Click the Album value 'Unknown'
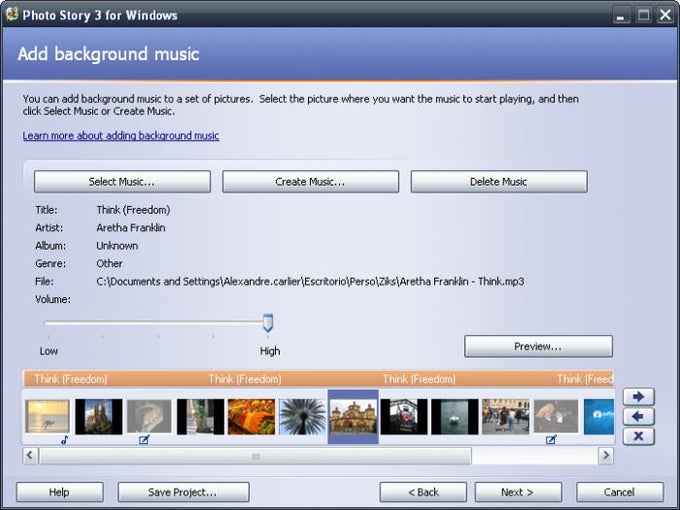 [x=117, y=245]
